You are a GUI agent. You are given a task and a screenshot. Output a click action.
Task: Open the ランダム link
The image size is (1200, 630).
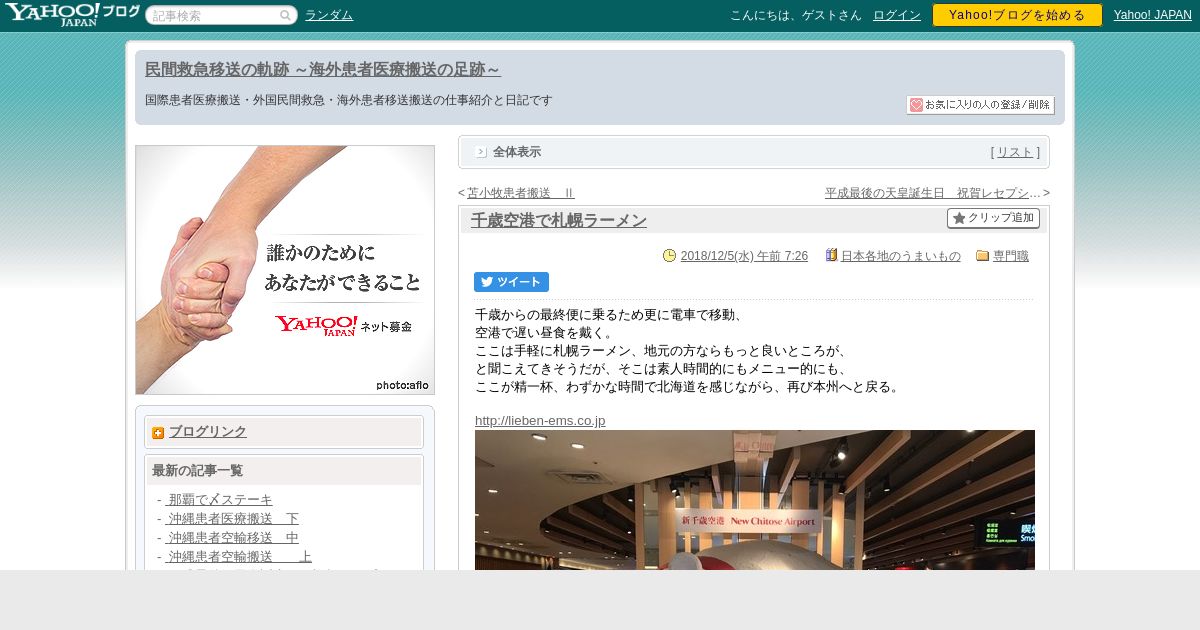point(329,15)
